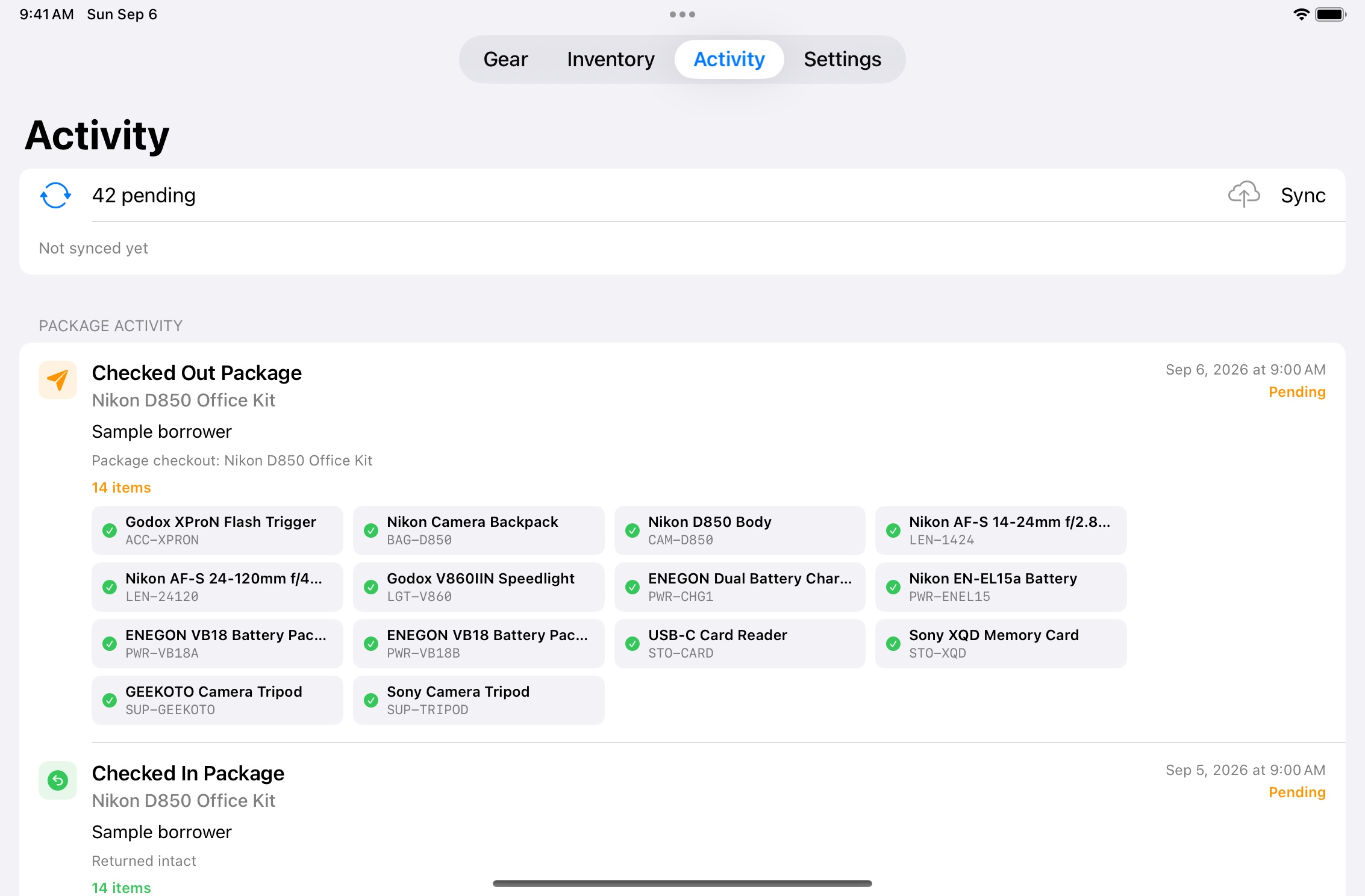Go to the Settings tab
The width and height of the screenshot is (1365, 896).
click(x=842, y=59)
